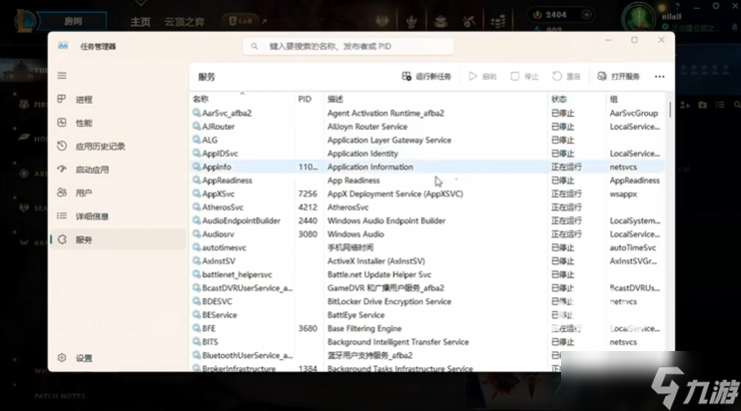Image resolution: width=741 pixels, height=411 pixels.
Task: Click the plus icon beside 2404 currency
Action: 586,15
